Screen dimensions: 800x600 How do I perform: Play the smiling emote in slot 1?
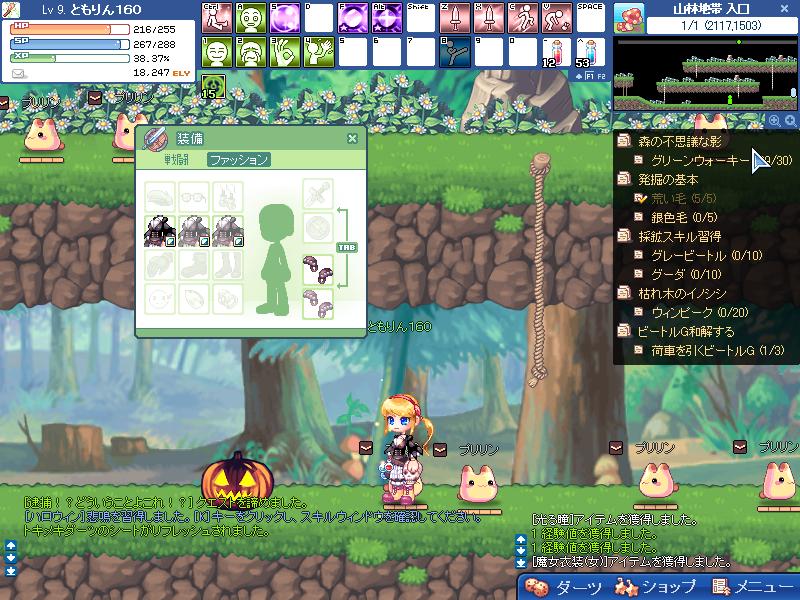point(217,52)
